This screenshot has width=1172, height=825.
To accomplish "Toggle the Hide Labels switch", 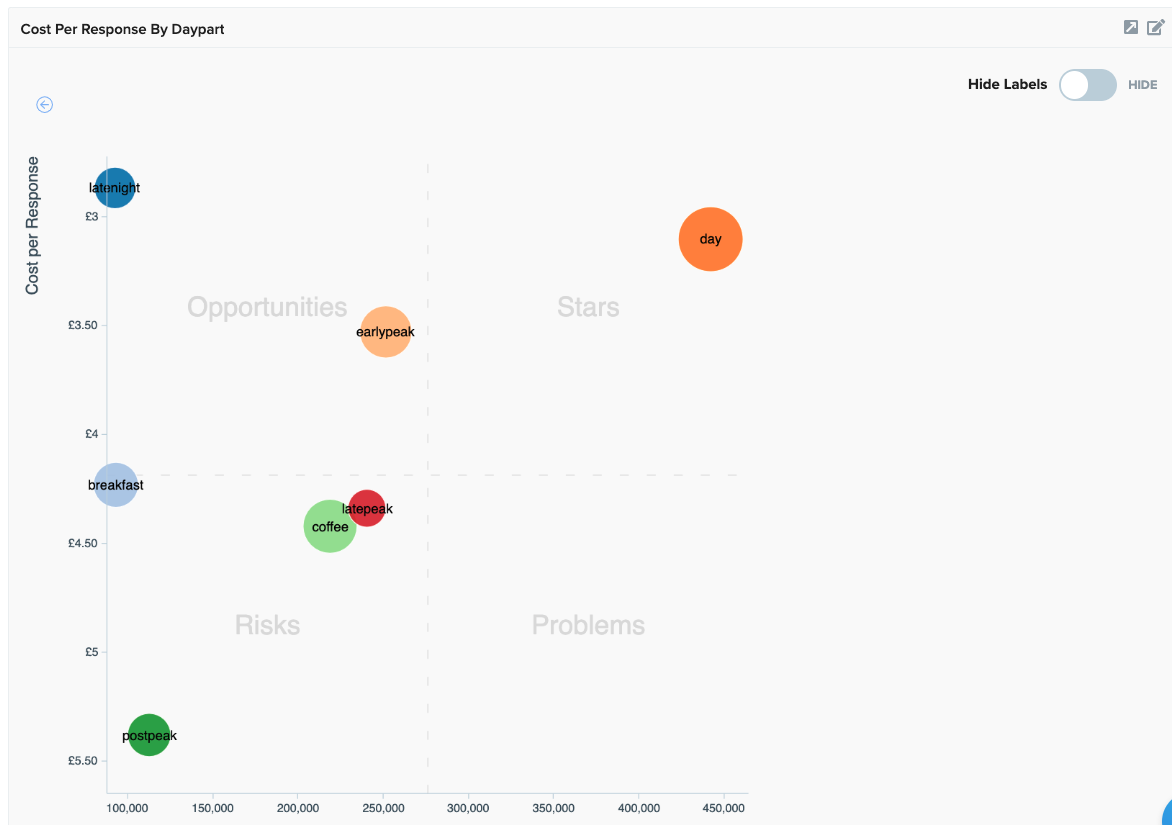I will [1087, 85].
